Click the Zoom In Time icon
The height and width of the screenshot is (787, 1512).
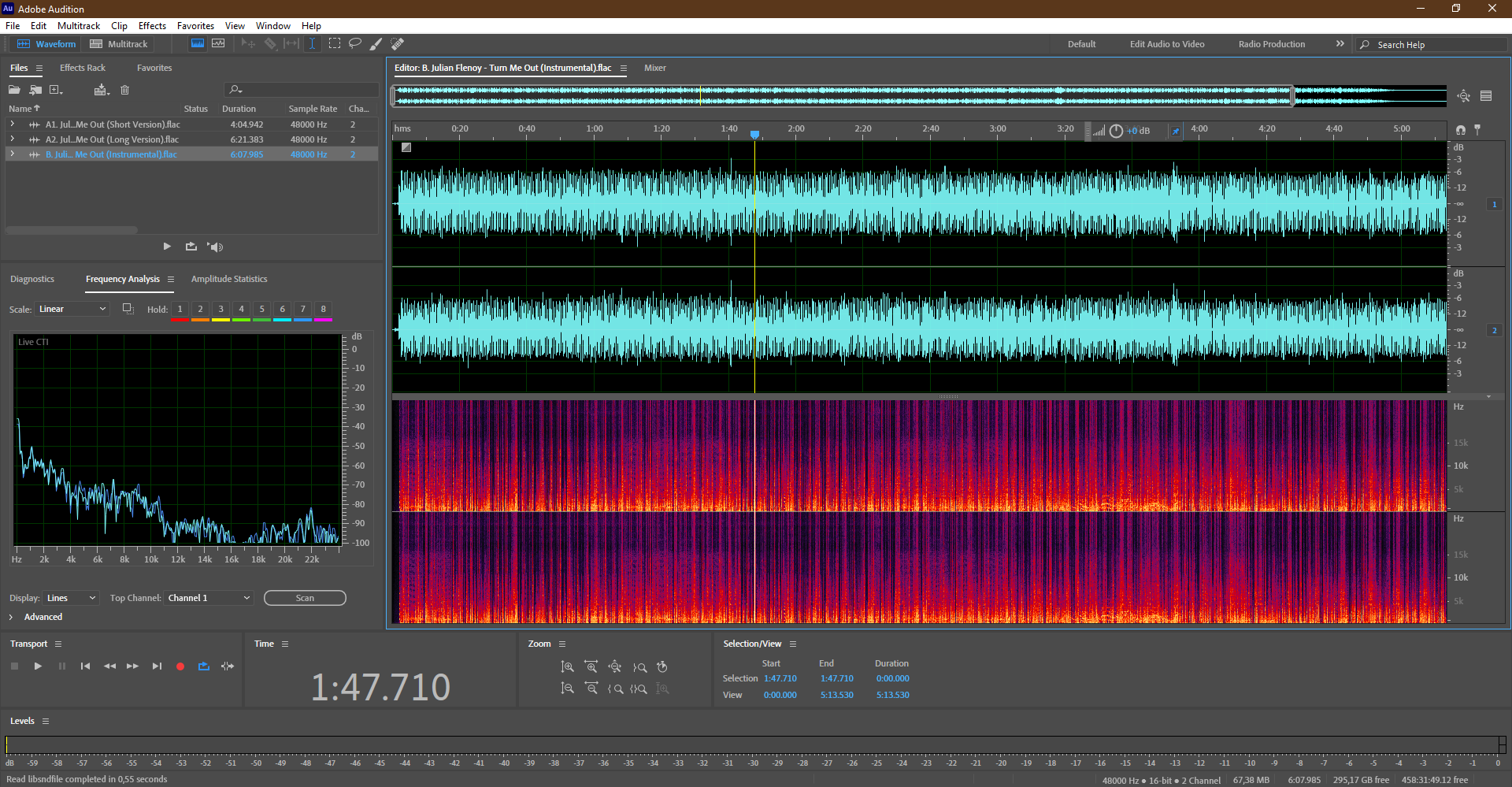tap(591, 667)
